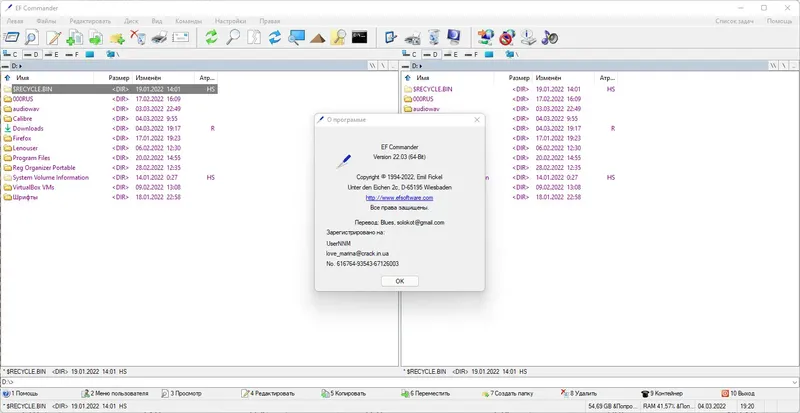
Task: Click the brown pyramid toolbar icon
Action: pyautogui.click(x=317, y=37)
